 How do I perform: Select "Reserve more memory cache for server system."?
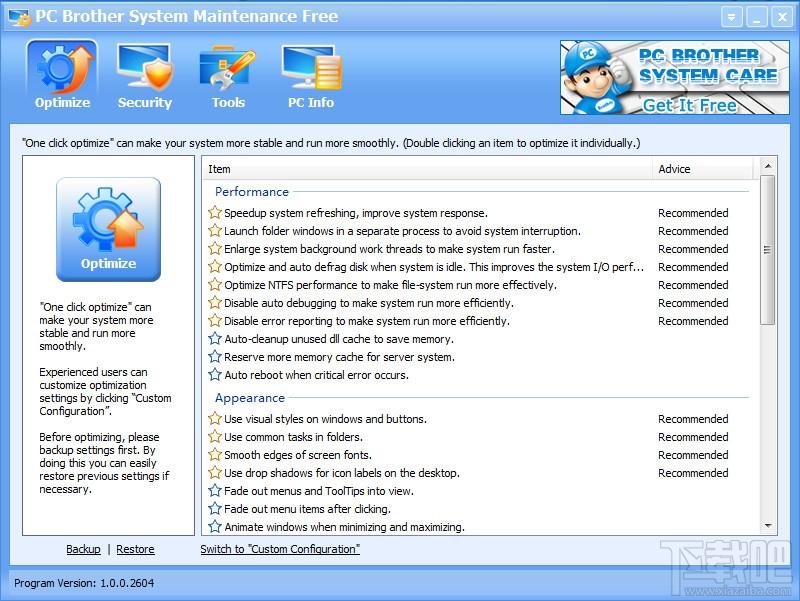(x=339, y=357)
